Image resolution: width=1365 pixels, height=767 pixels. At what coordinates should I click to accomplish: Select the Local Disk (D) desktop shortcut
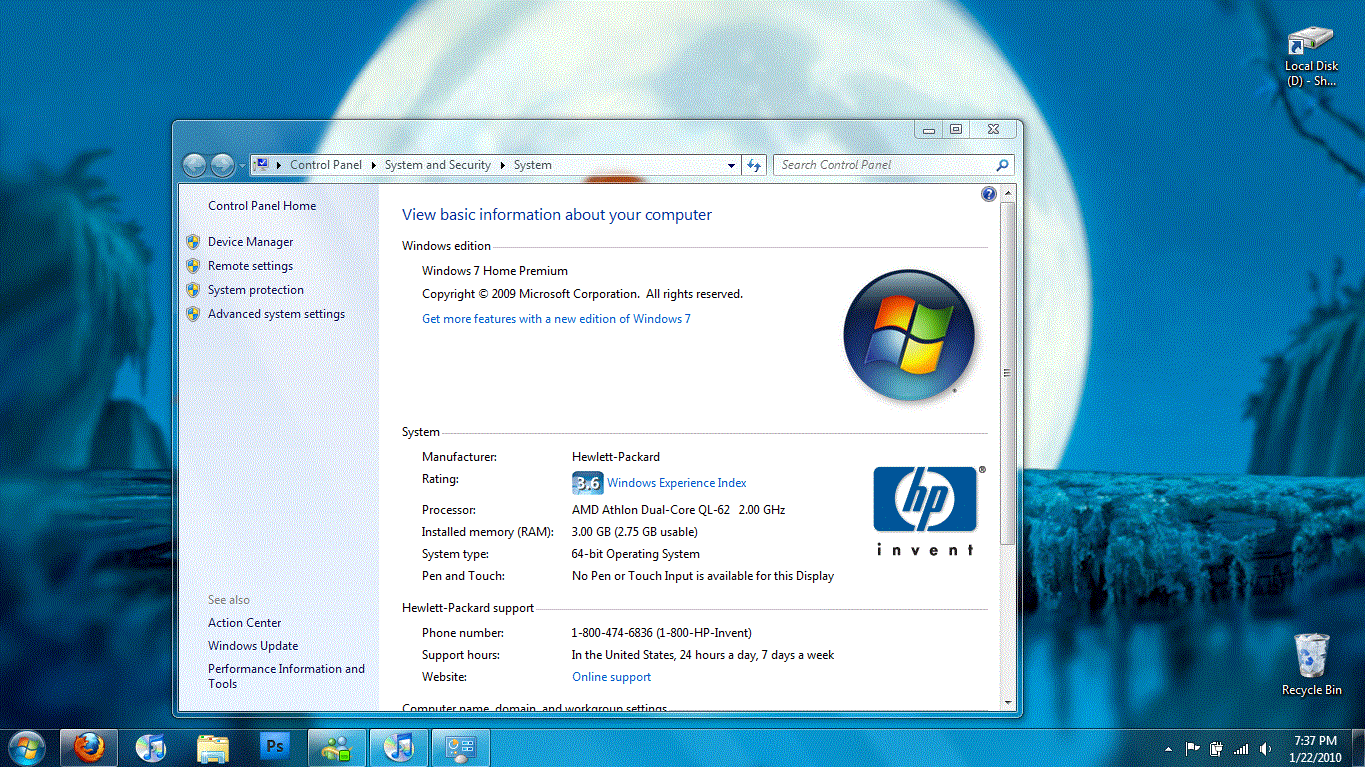click(x=1311, y=56)
